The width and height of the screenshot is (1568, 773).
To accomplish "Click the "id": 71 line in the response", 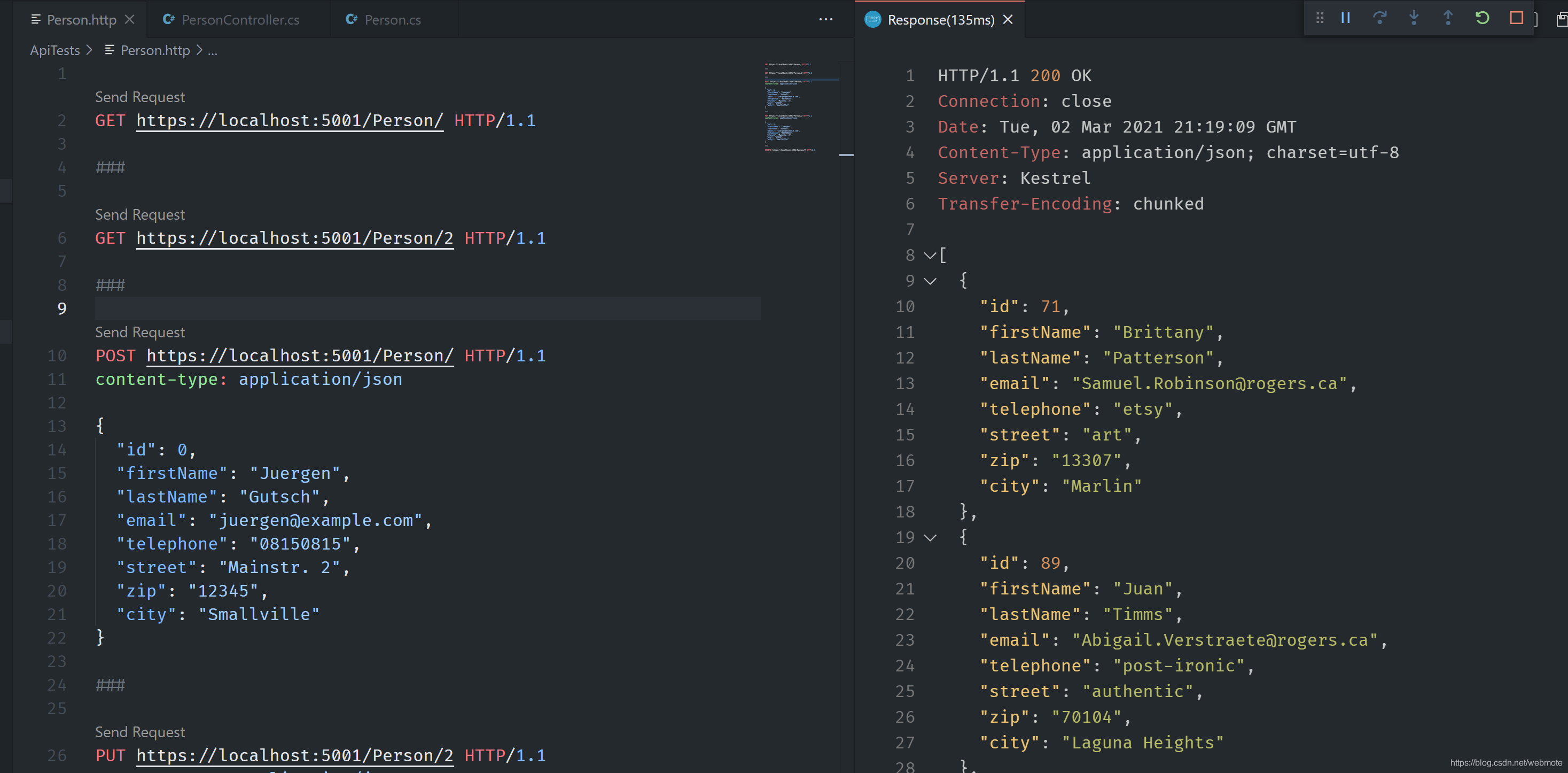I will [x=1025, y=306].
